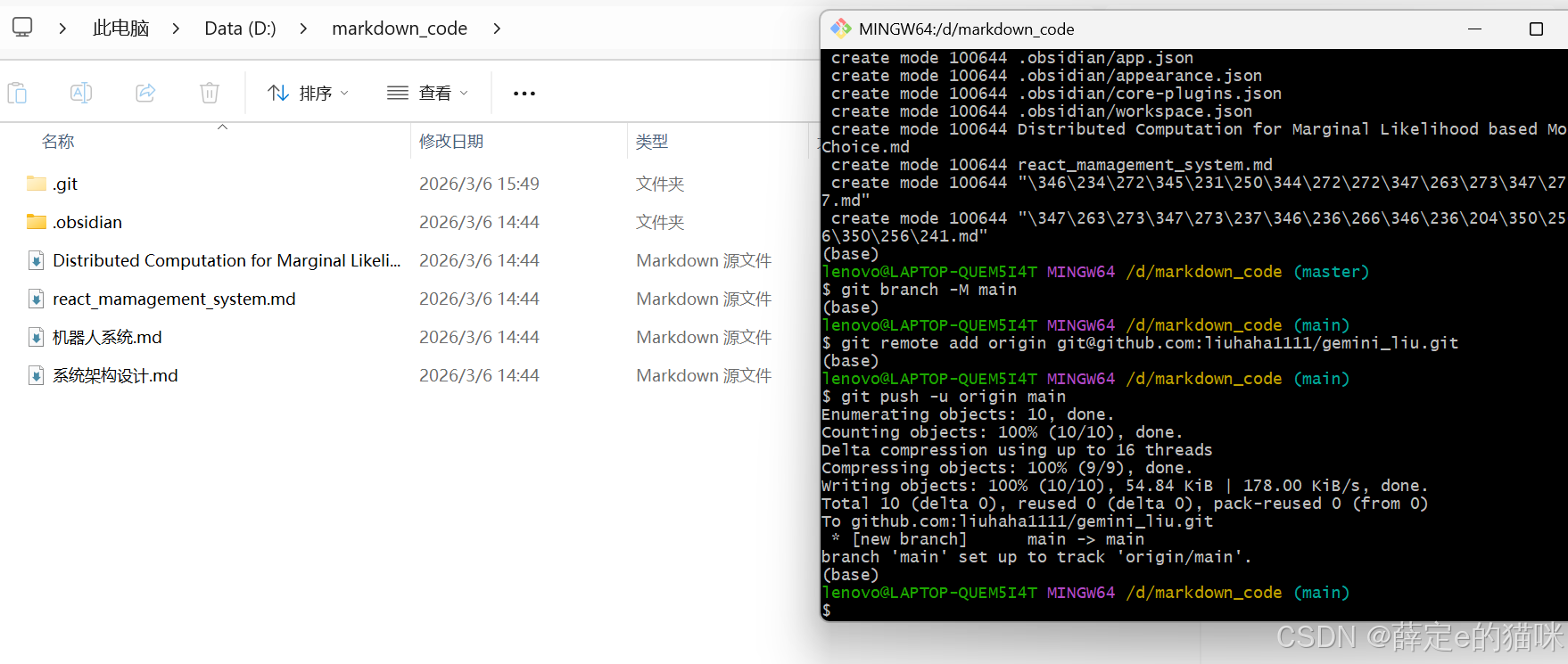Click markdown_code breadcrumb segment
Viewport: 1568px width, 664px height.
pyautogui.click(x=400, y=29)
